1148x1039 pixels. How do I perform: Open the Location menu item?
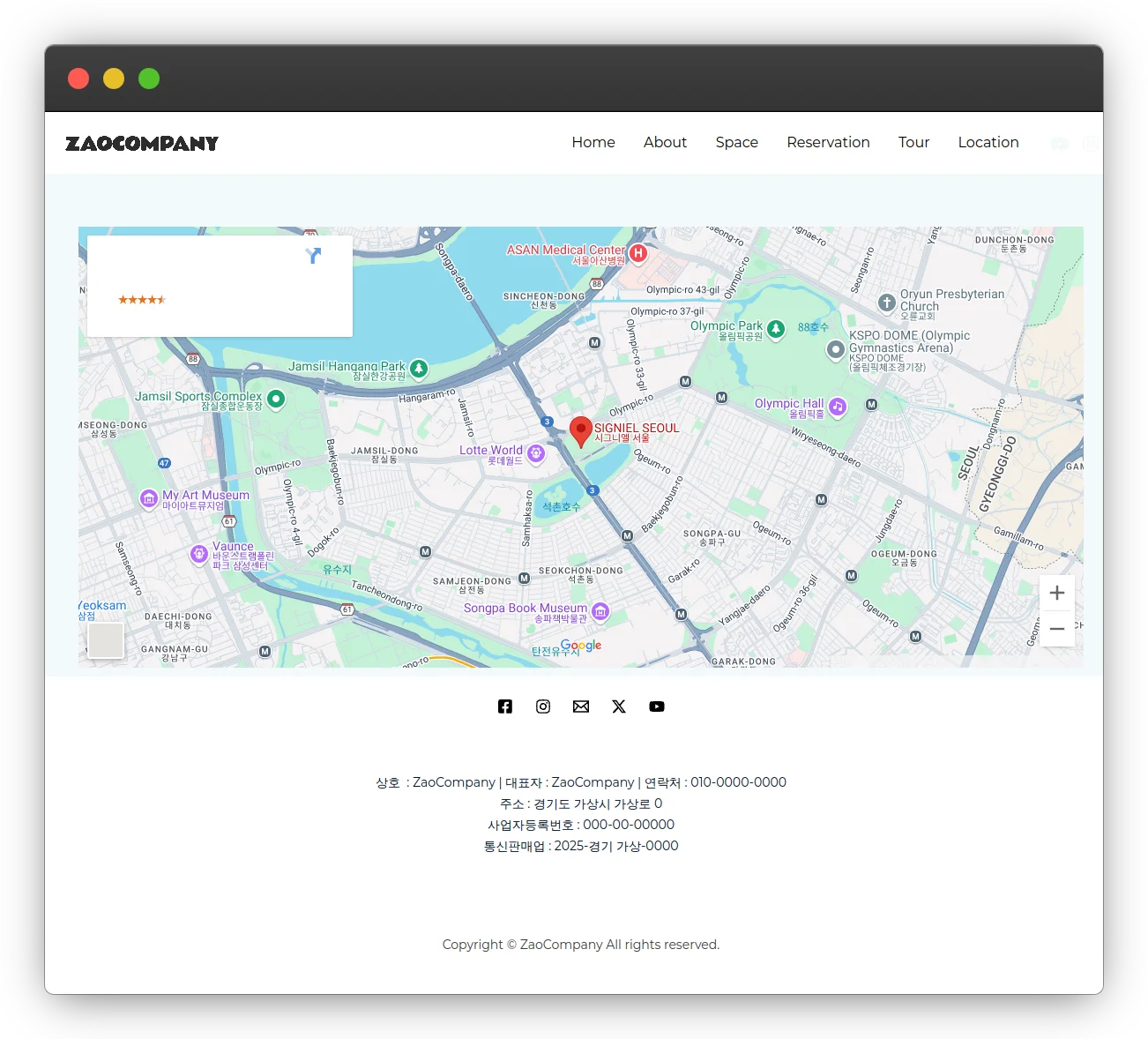click(x=988, y=142)
